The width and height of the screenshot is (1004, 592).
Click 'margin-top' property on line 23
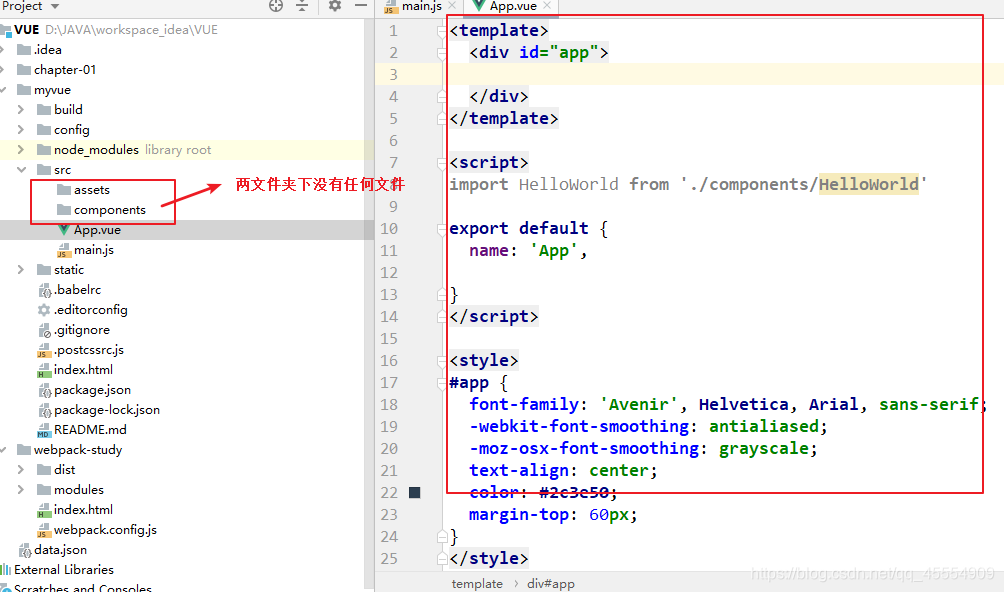[x=519, y=515]
